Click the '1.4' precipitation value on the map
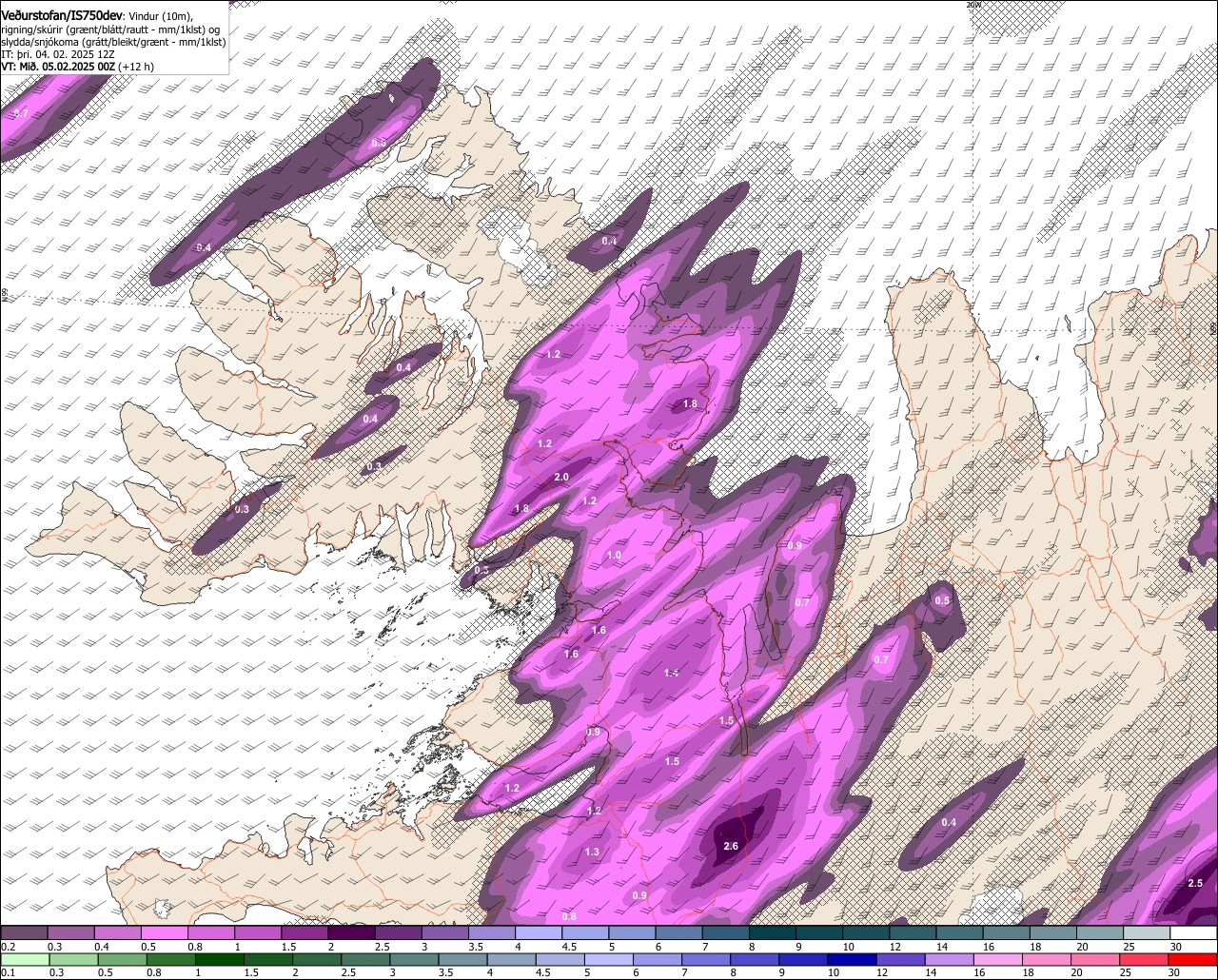The width and height of the screenshot is (1218, 980). pyautogui.click(x=671, y=673)
